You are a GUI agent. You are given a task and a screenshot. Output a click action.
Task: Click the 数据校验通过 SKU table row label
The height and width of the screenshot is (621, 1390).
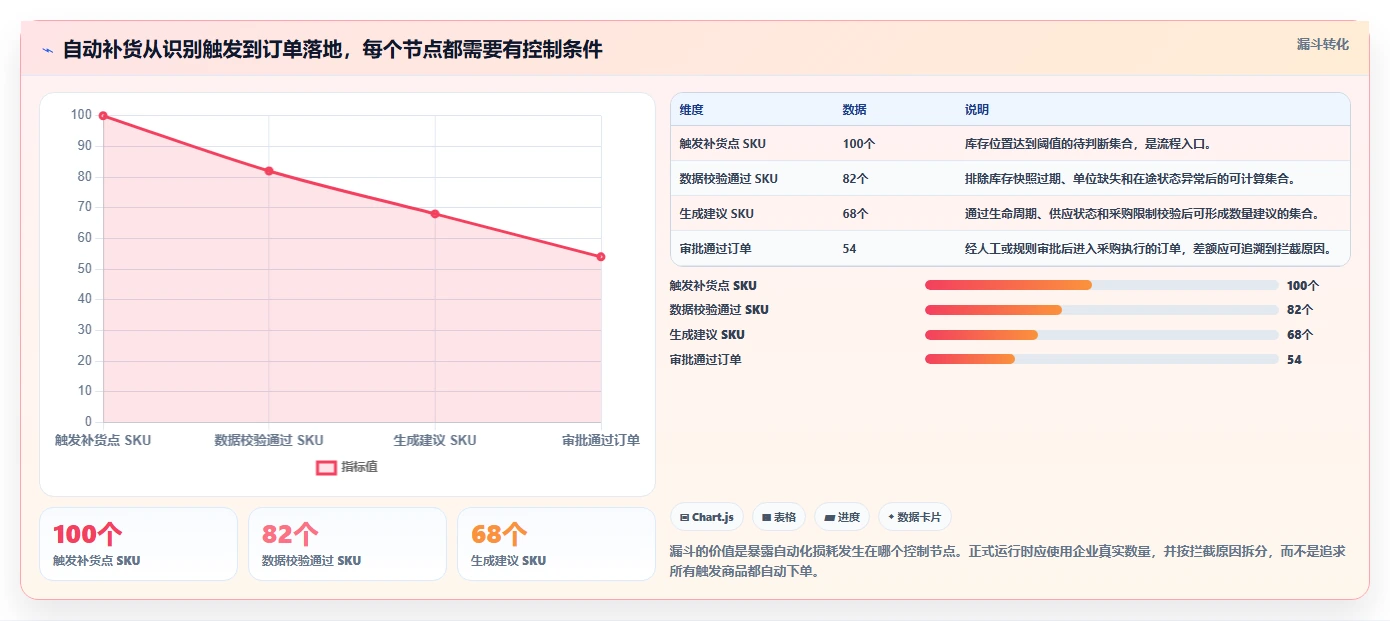[729, 179]
